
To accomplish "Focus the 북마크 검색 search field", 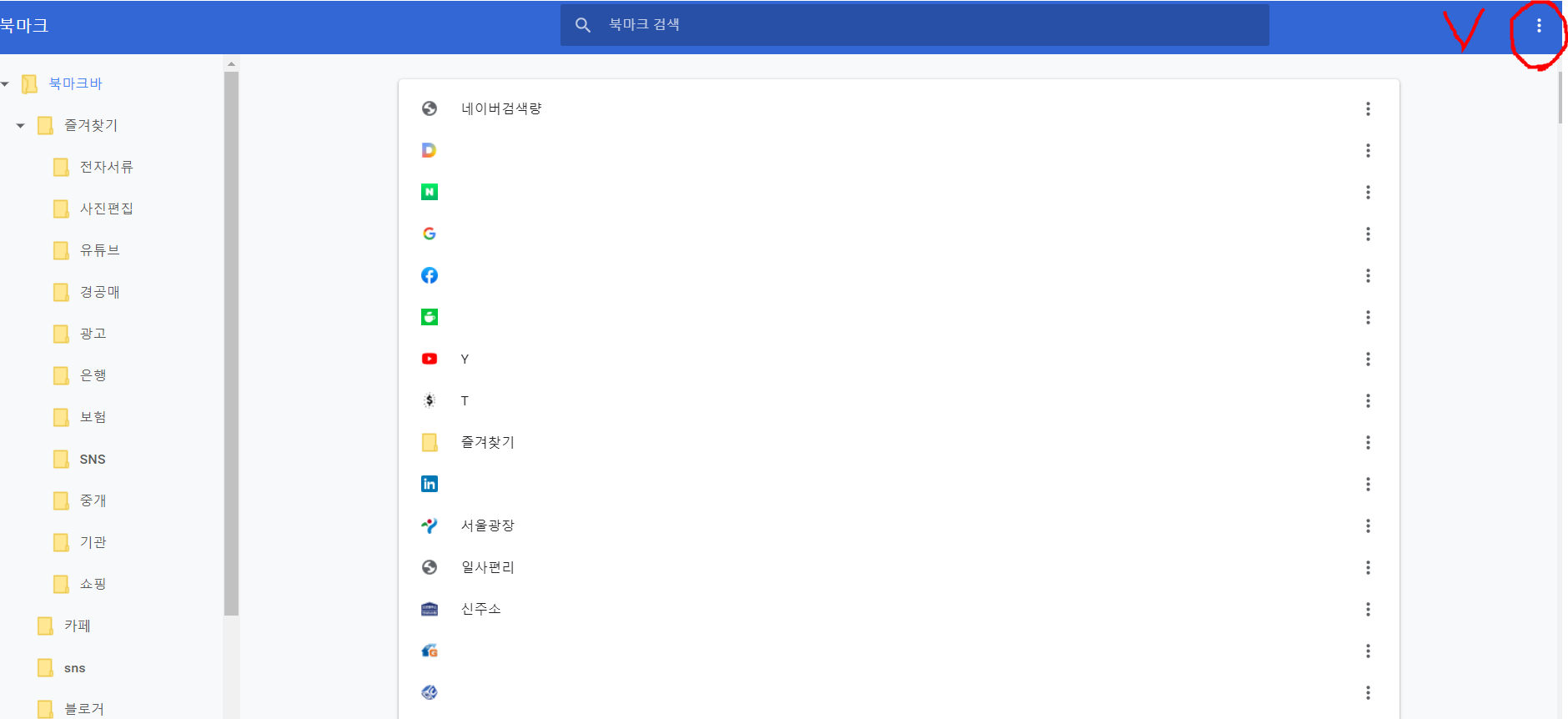I will point(915,25).
